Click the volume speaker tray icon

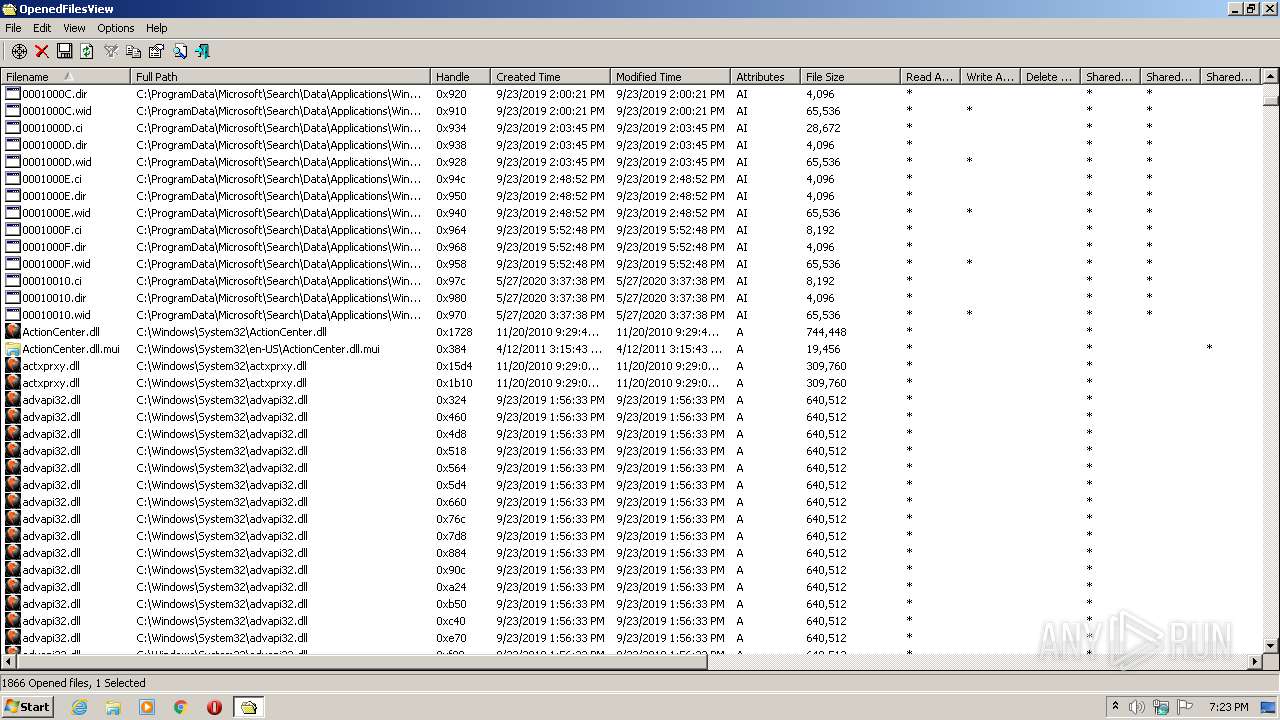tap(1137, 707)
